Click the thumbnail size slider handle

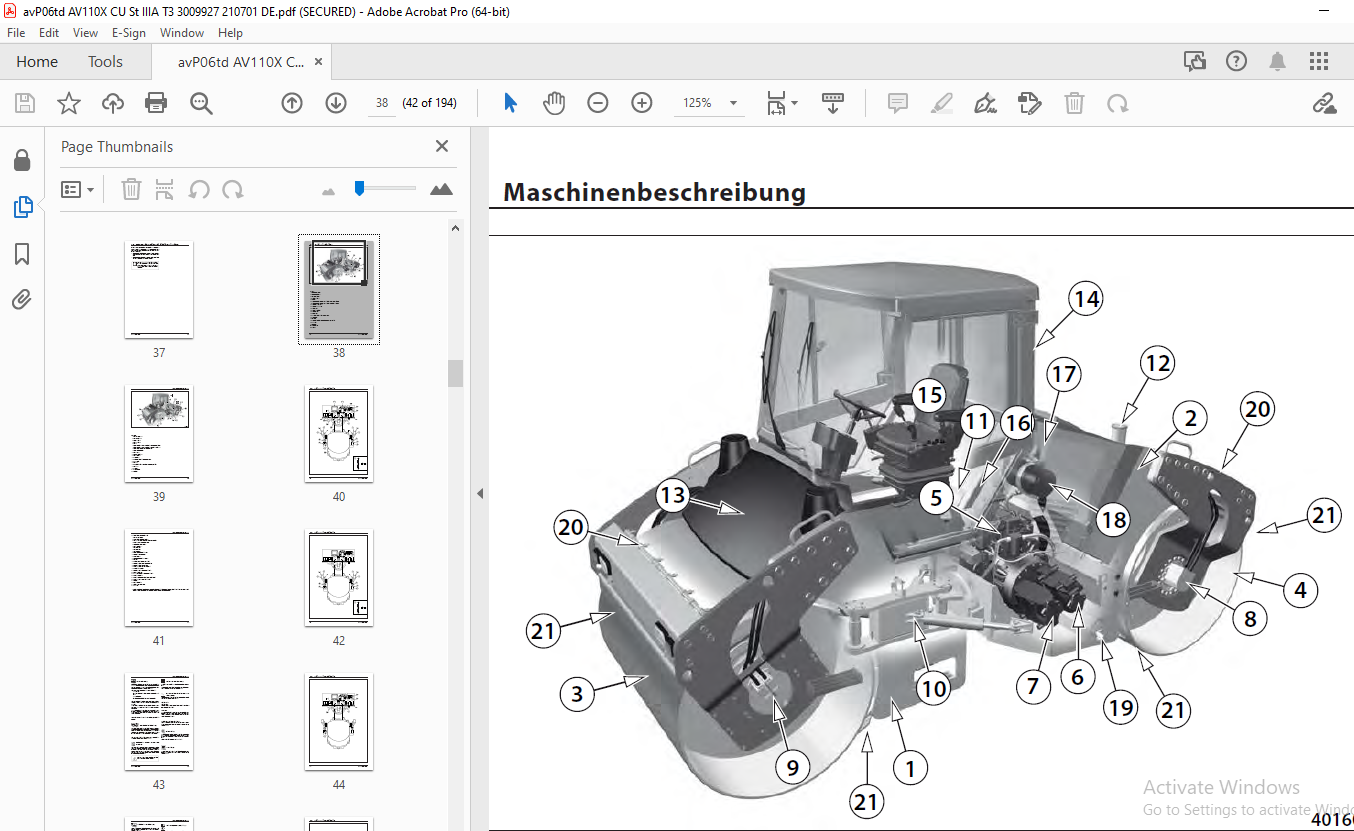[x=359, y=188]
